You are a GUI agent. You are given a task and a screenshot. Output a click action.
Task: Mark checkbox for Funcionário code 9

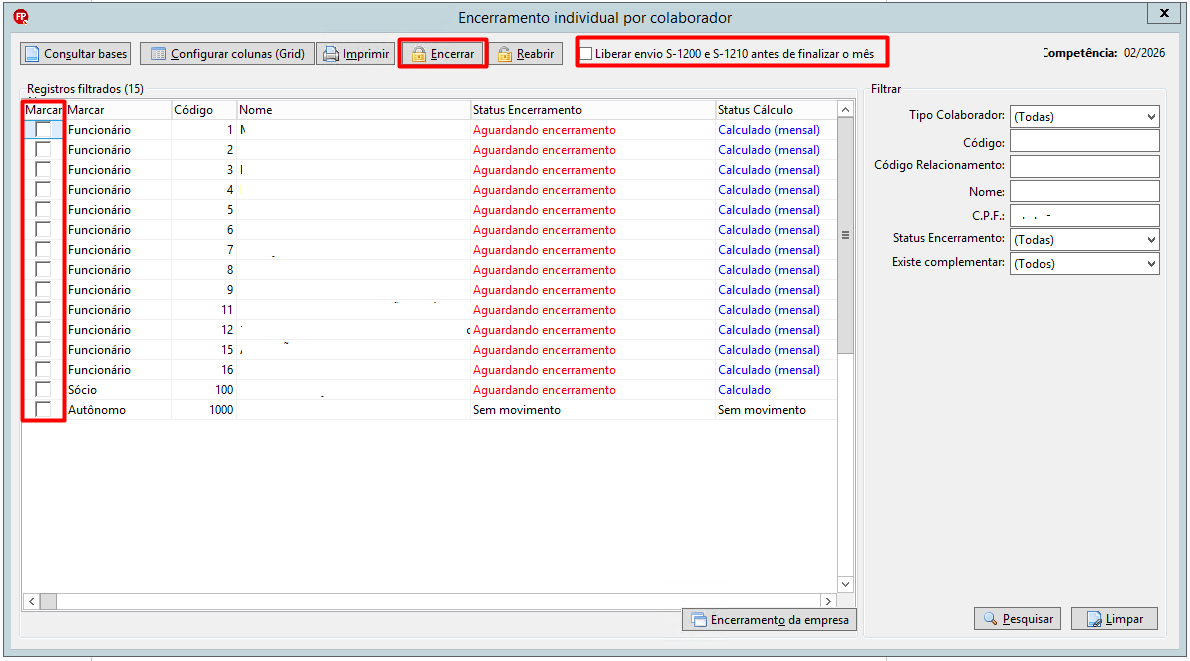(x=43, y=290)
